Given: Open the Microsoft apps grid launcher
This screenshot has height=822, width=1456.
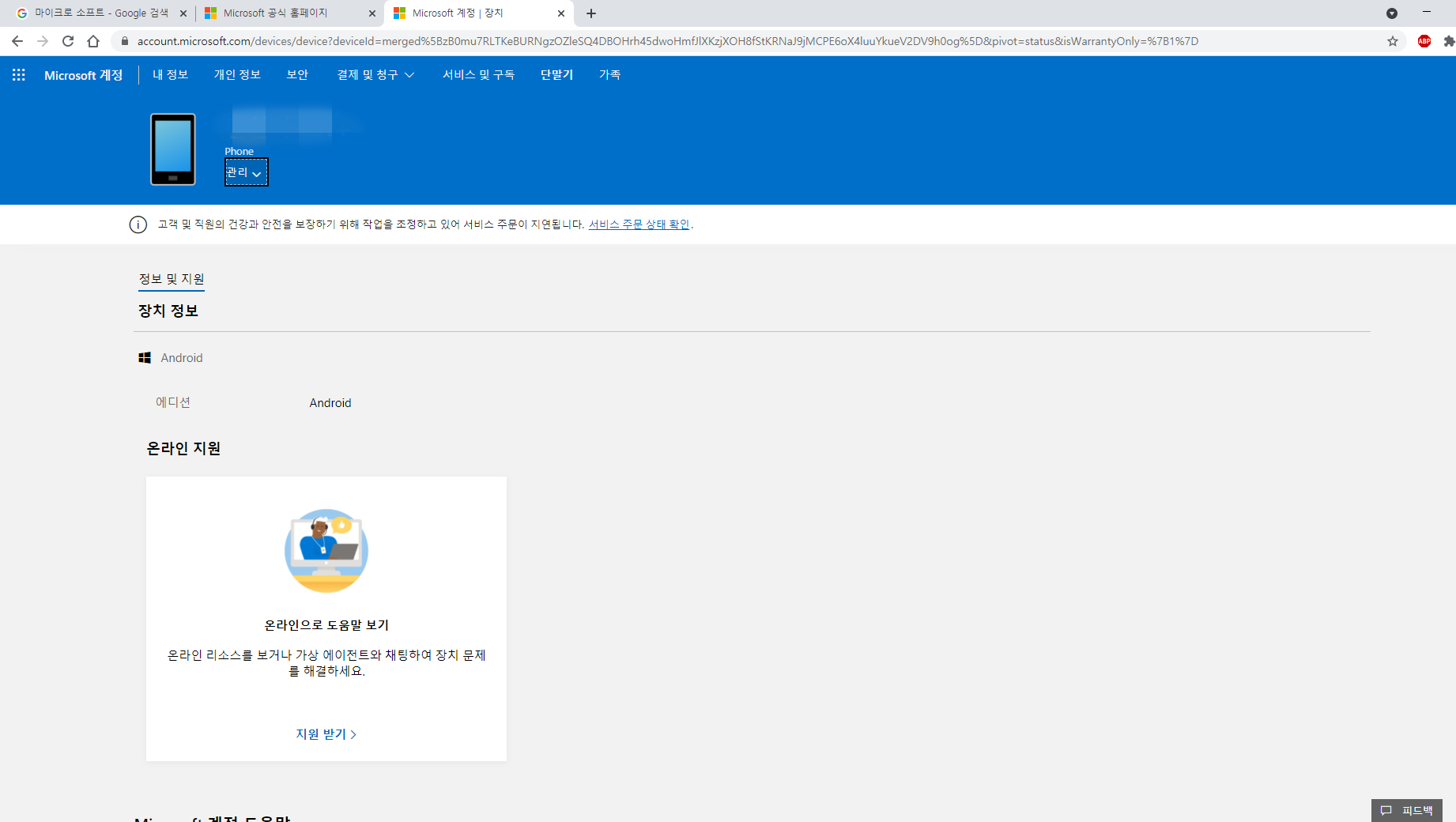Looking at the screenshot, I should point(19,74).
